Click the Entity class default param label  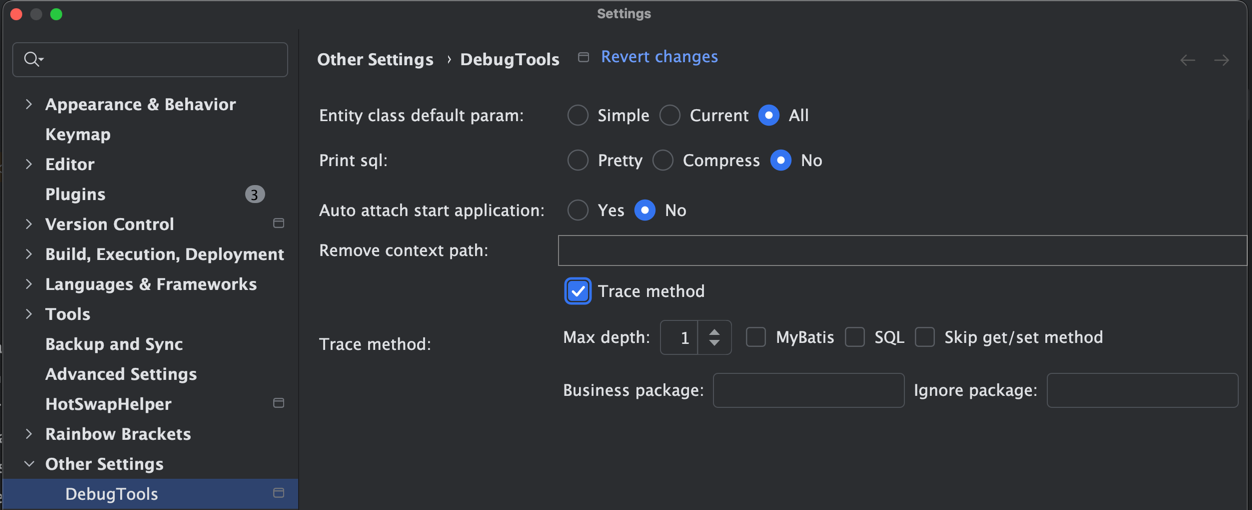(x=421, y=115)
